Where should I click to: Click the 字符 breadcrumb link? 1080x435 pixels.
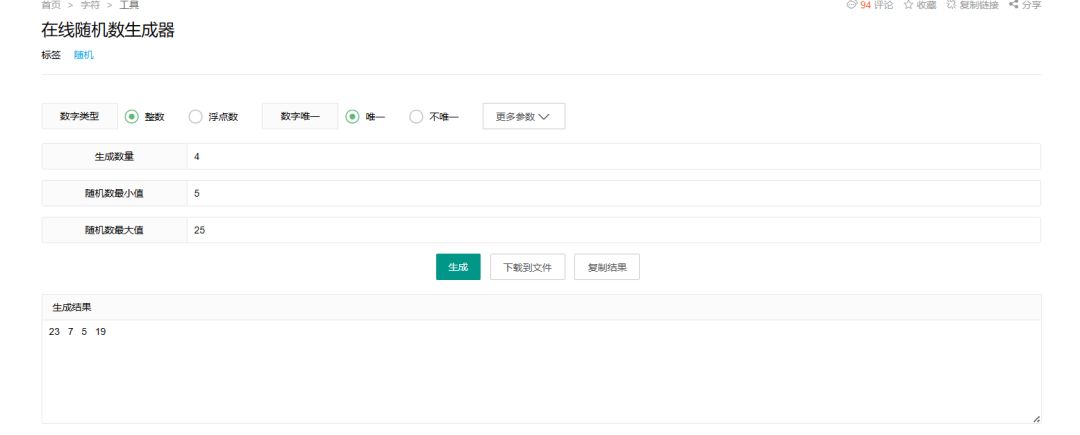click(x=90, y=5)
